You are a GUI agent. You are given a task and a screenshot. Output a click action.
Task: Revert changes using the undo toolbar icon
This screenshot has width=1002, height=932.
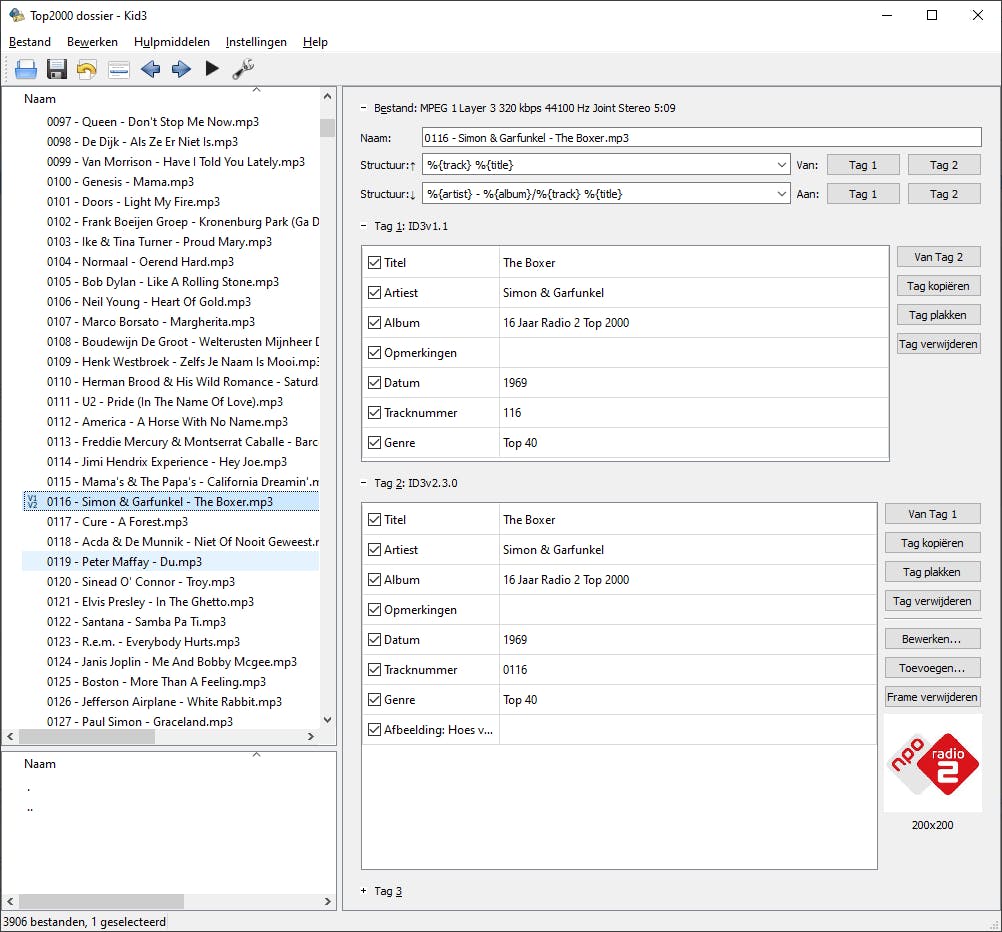tap(87, 69)
